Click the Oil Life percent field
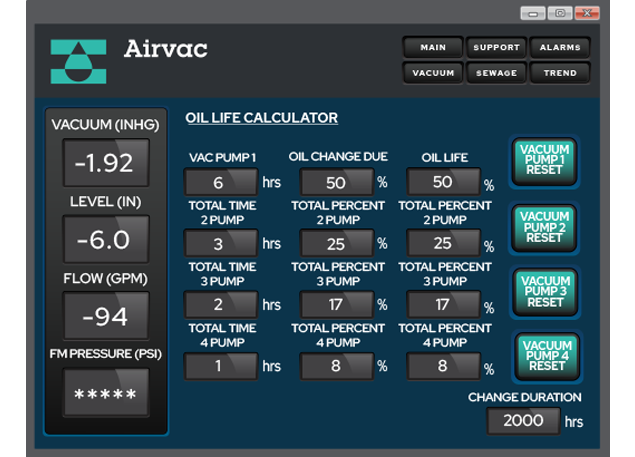Screen dimensions: 635x457 click(443, 183)
